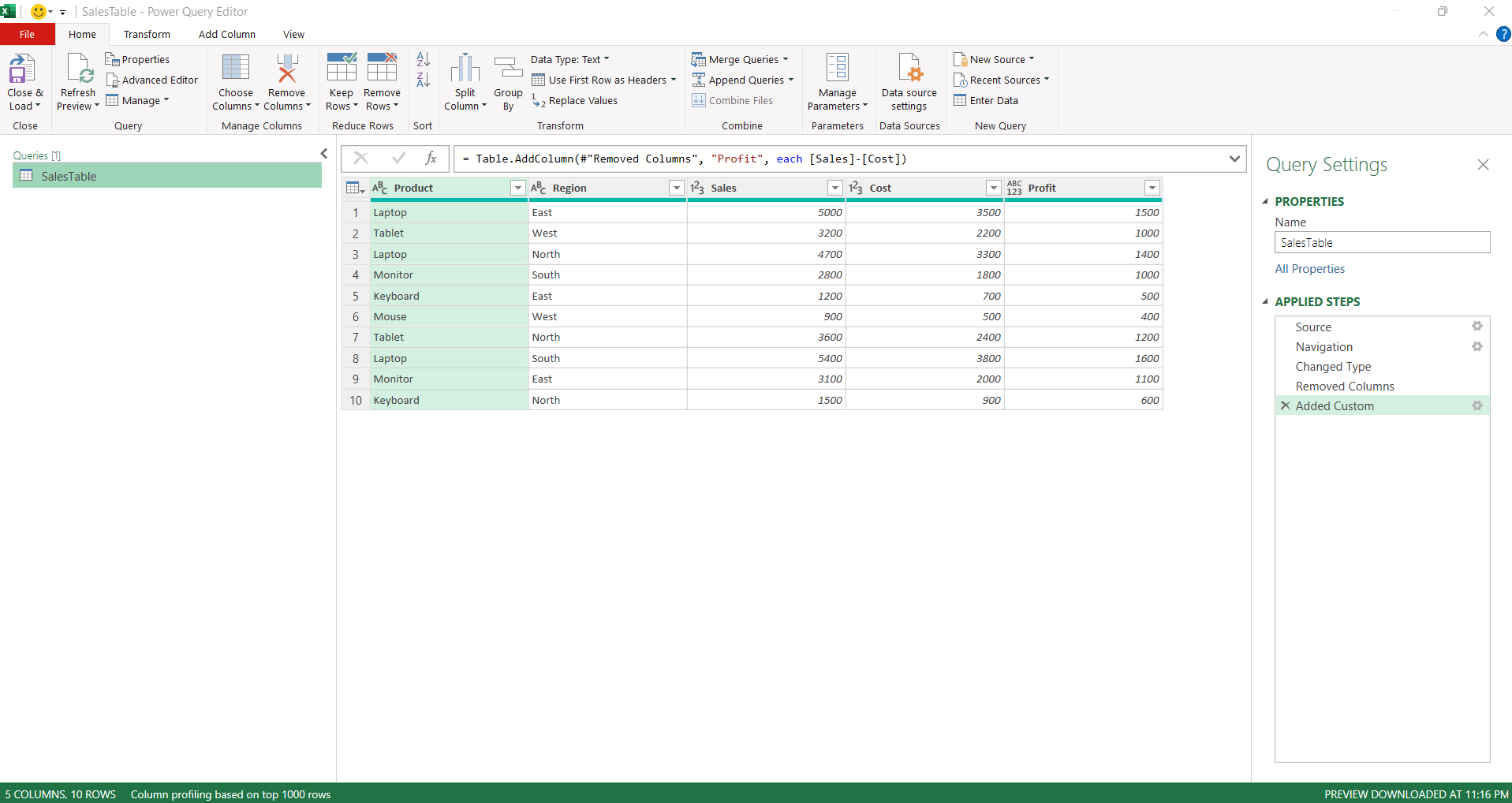Open Data source settings

click(909, 83)
